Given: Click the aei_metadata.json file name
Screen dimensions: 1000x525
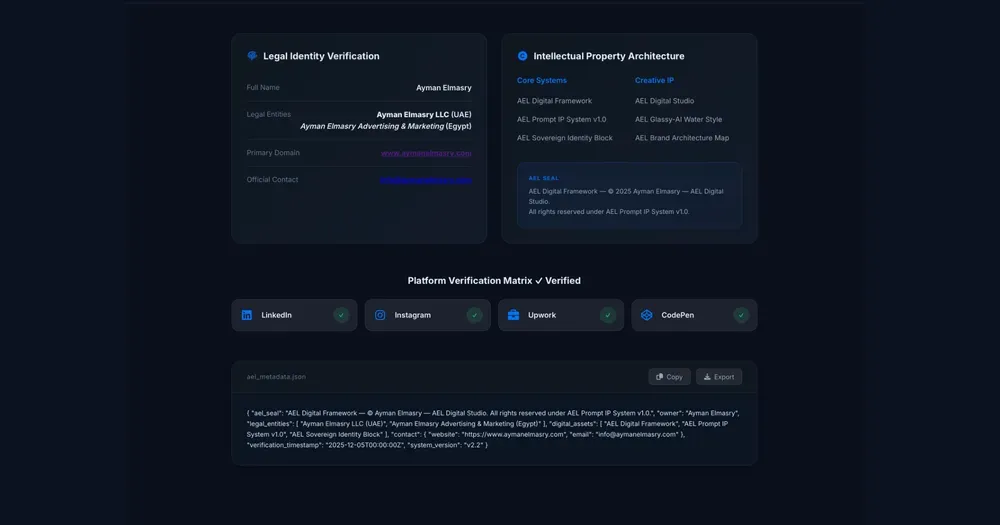Looking at the screenshot, I should tap(276, 377).
